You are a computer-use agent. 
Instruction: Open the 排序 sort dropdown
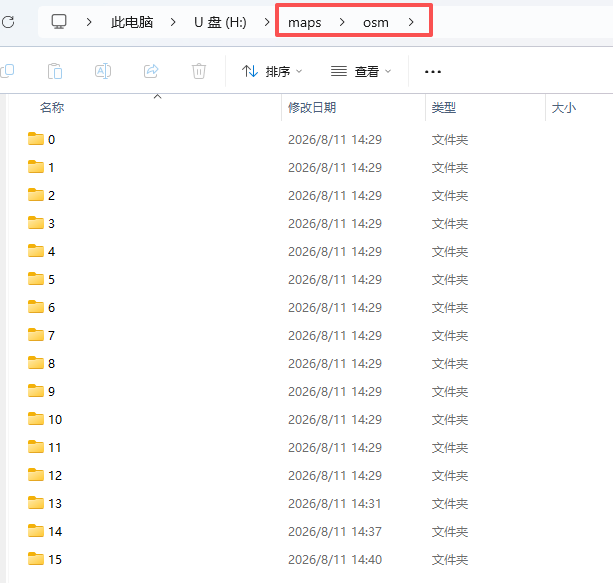(272, 71)
